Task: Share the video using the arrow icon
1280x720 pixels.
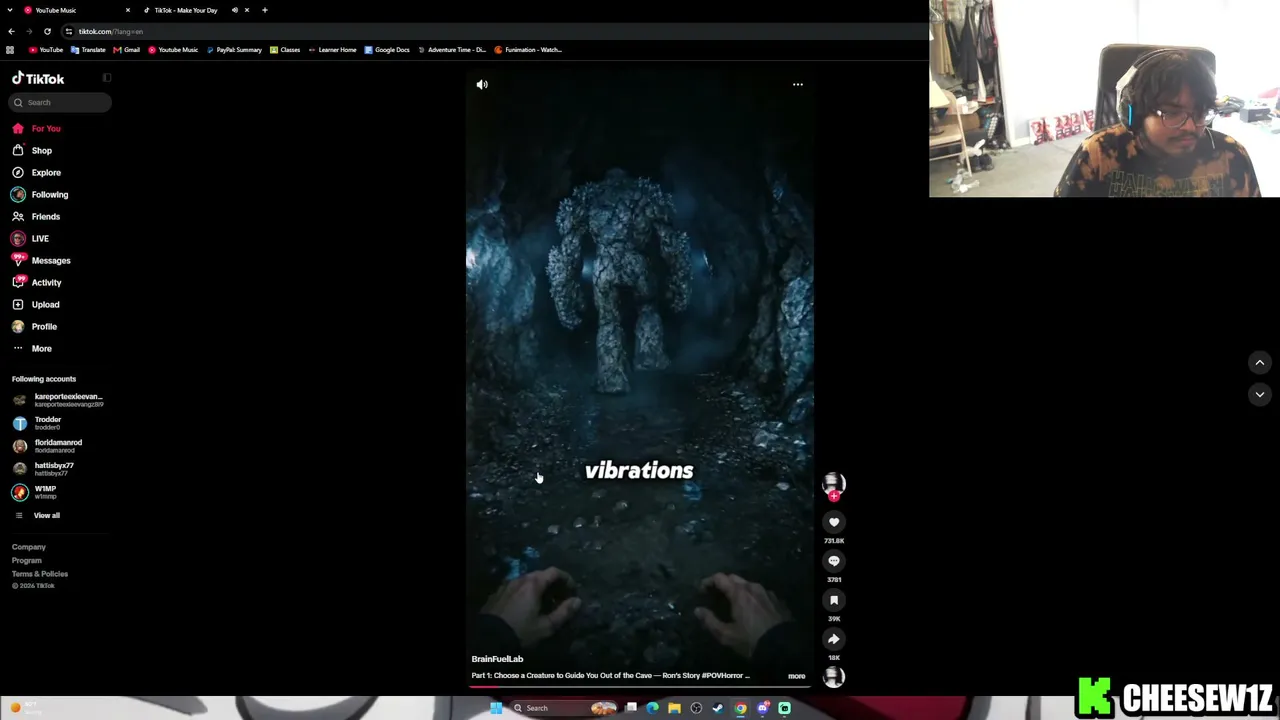Action: point(834,639)
